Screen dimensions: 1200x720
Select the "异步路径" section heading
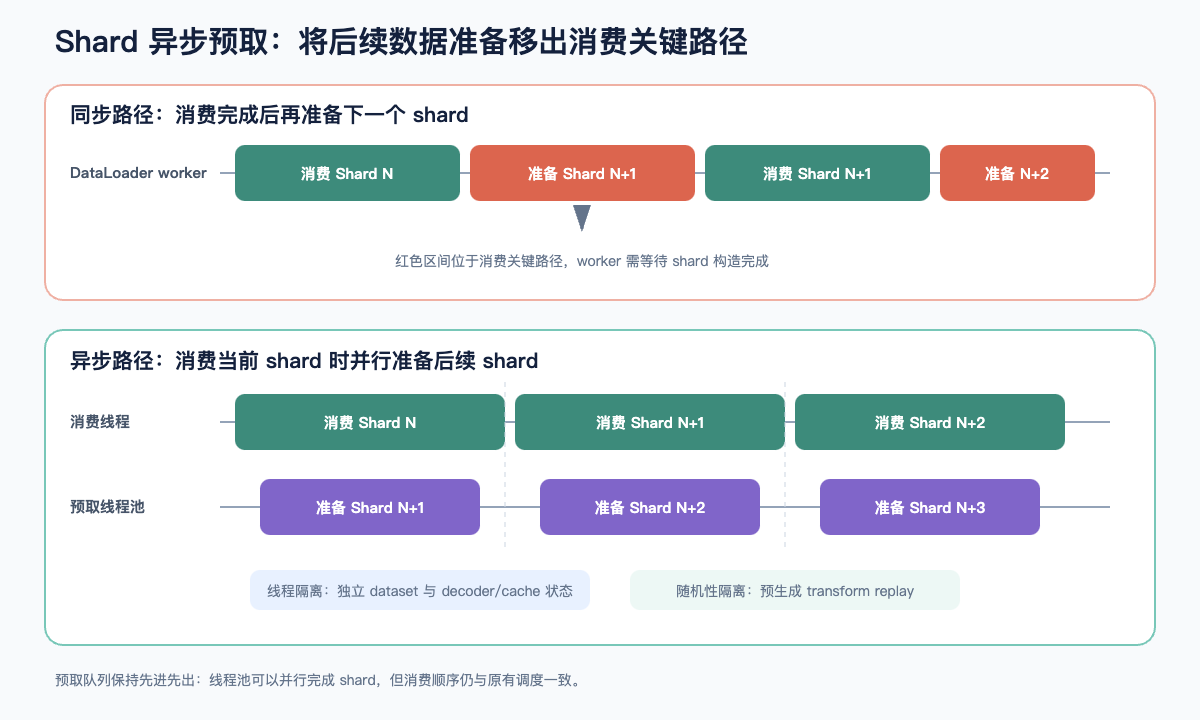(x=304, y=360)
